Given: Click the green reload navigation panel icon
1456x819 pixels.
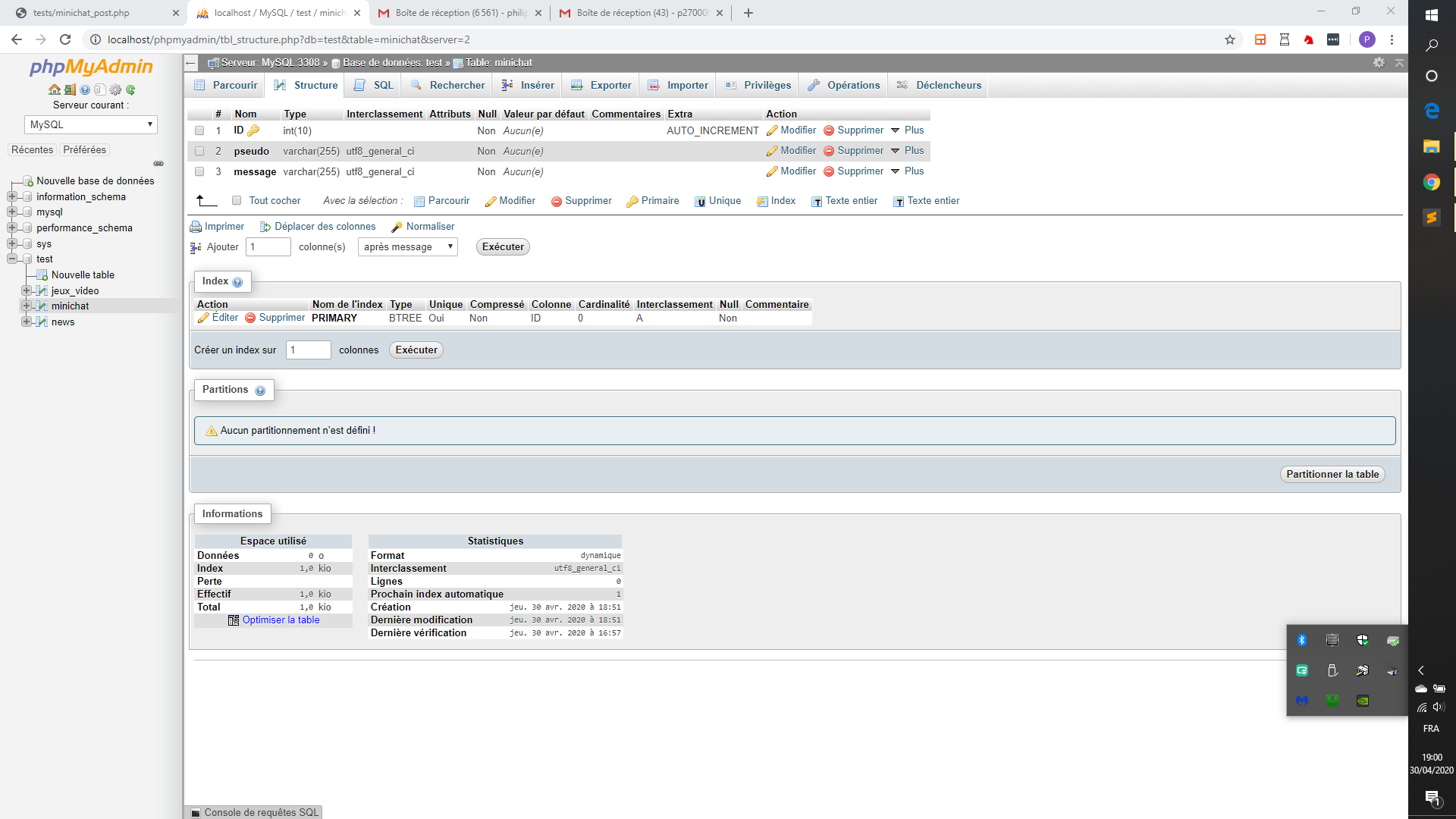Looking at the screenshot, I should pyautogui.click(x=130, y=89).
